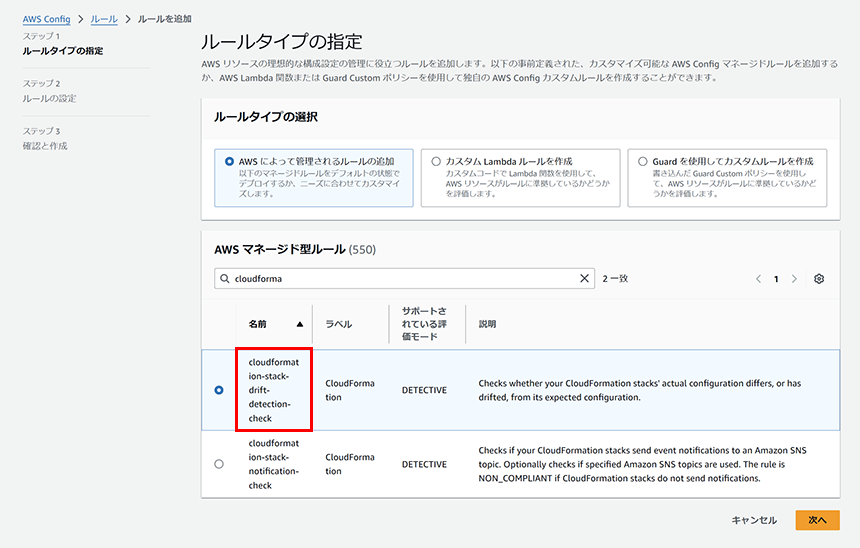This screenshot has width=860, height=548.
Task: Click the 次へ button
Action: (x=817, y=520)
